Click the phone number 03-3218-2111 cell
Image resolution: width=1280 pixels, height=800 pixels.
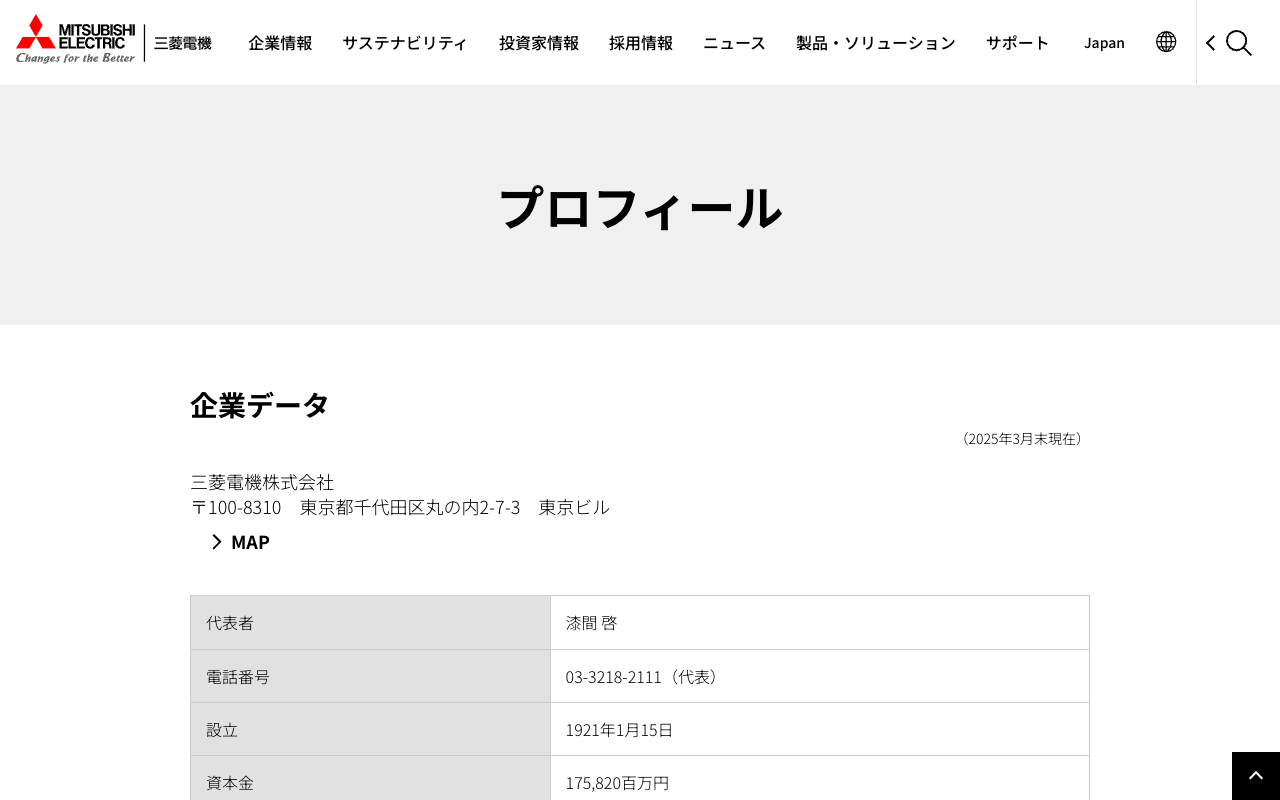tap(819, 676)
